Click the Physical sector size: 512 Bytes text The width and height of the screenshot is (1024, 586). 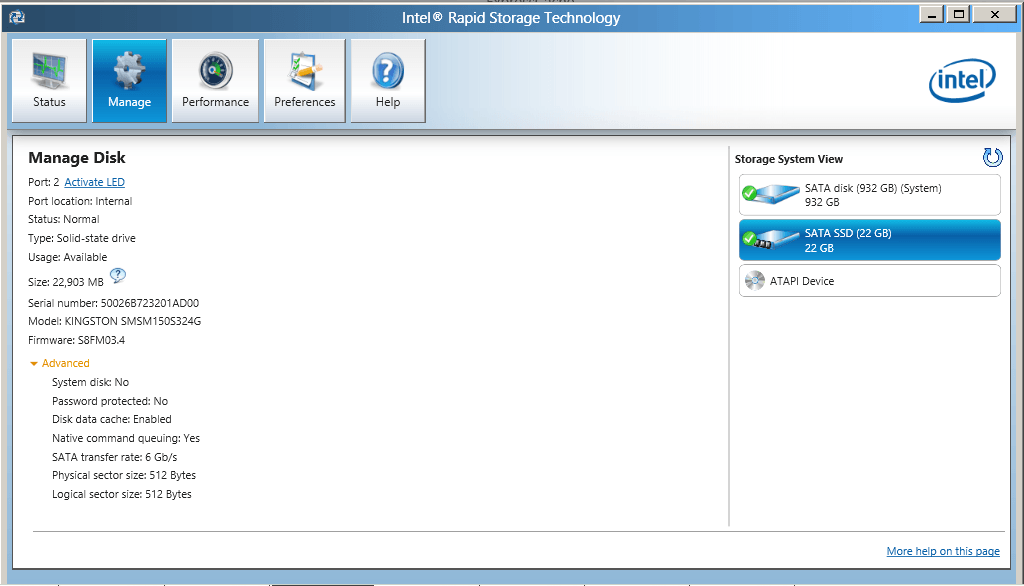pos(124,476)
